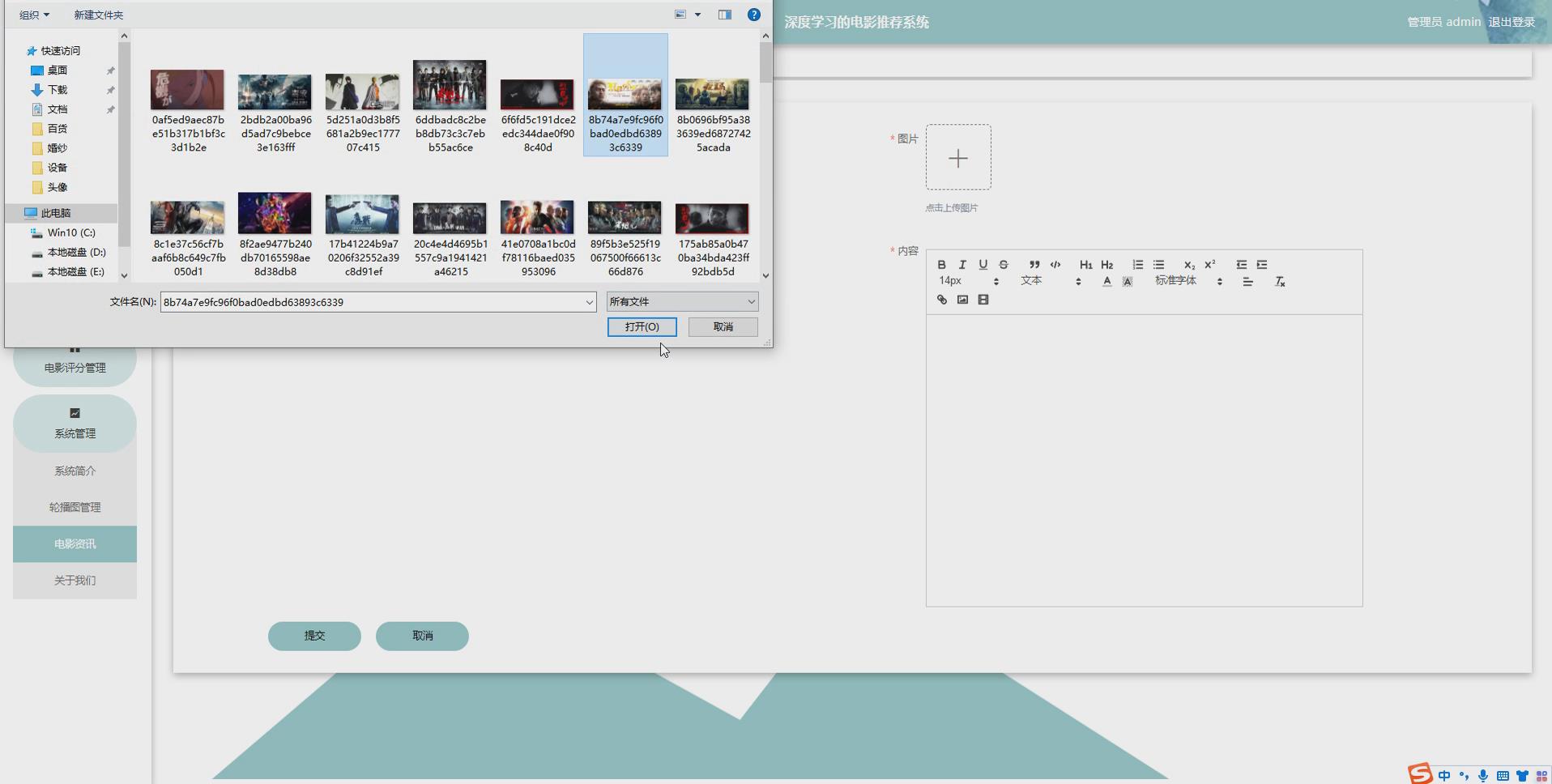Insert a video into the editor
Image resolution: width=1552 pixels, height=784 pixels.
(983, 300)
